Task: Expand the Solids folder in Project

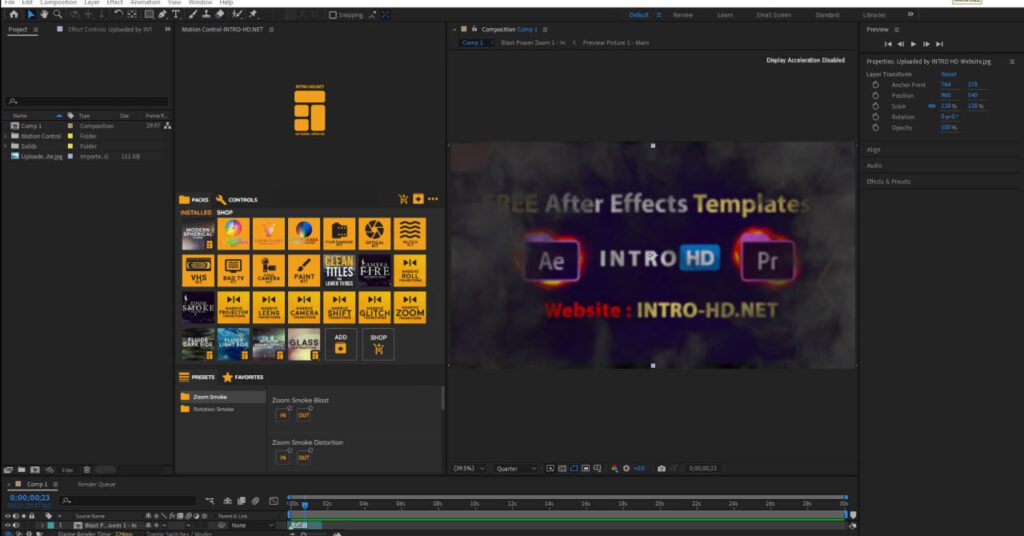Action: coord(6,146)
